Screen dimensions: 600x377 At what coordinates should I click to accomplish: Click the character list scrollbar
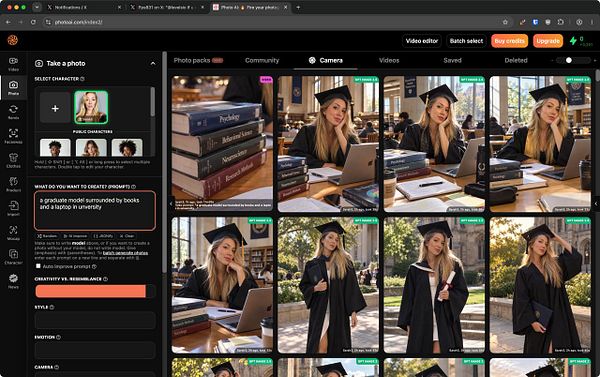[153, 102]
